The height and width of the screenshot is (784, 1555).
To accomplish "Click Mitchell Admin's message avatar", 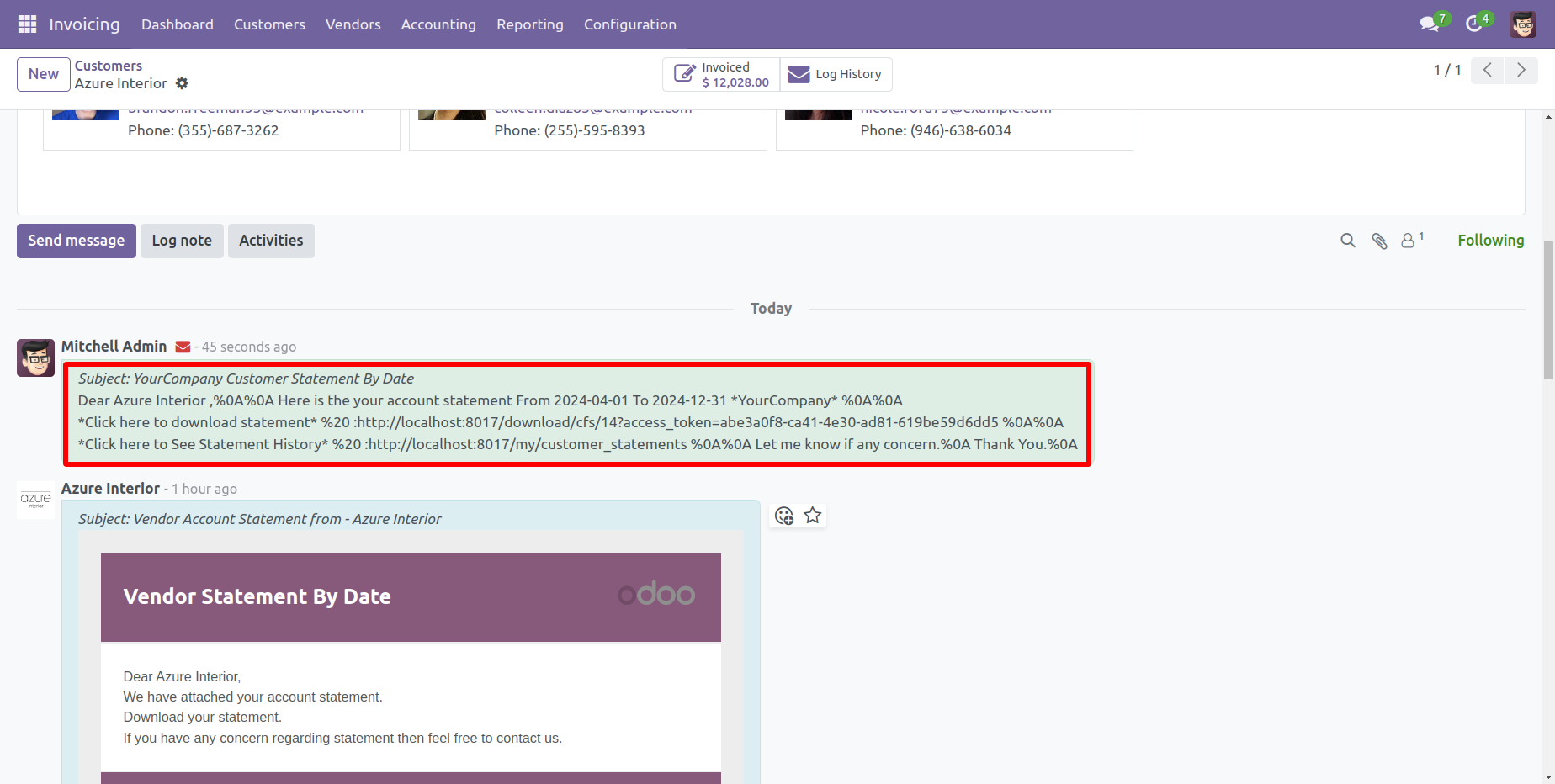I will coord(36,358).
